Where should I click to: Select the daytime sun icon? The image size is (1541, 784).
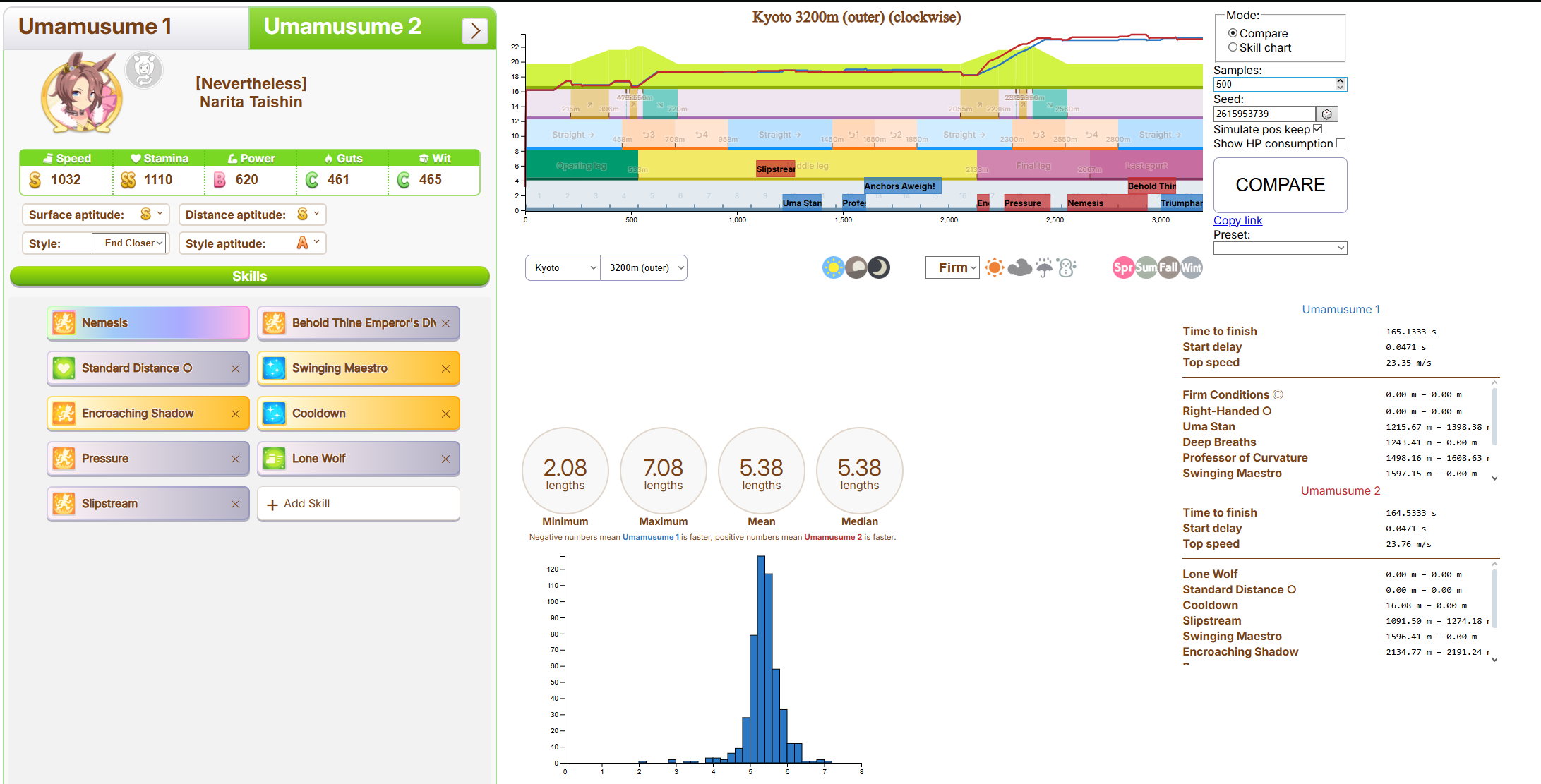point(834,267)
